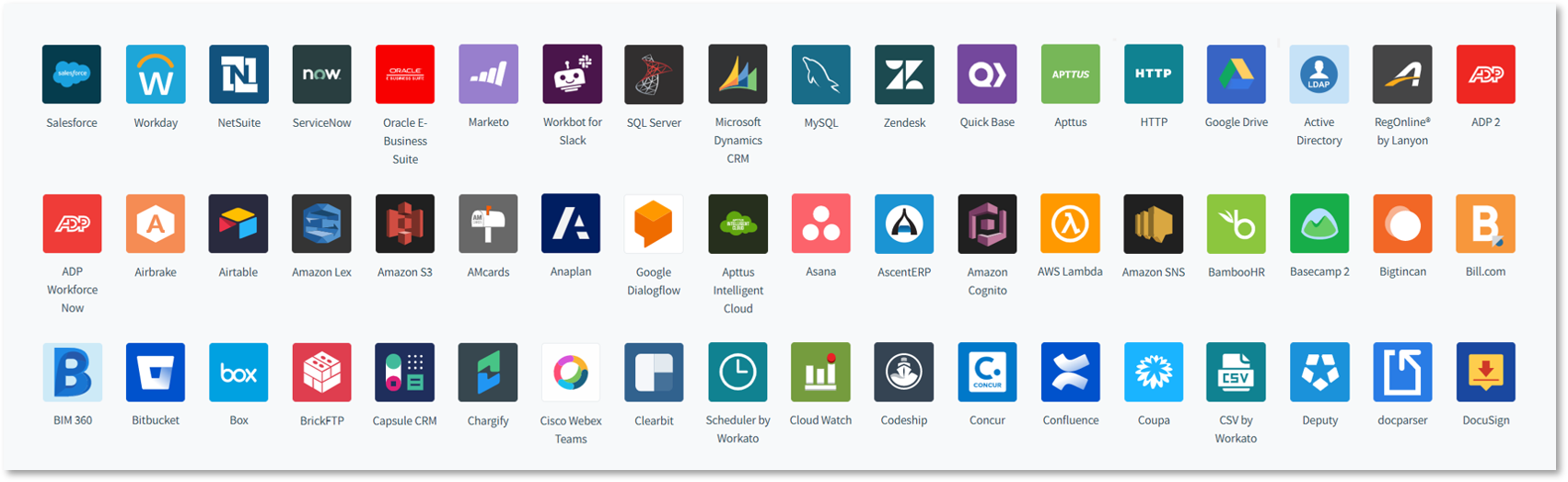Select the BIM 360 icon

tap(72, 373)
